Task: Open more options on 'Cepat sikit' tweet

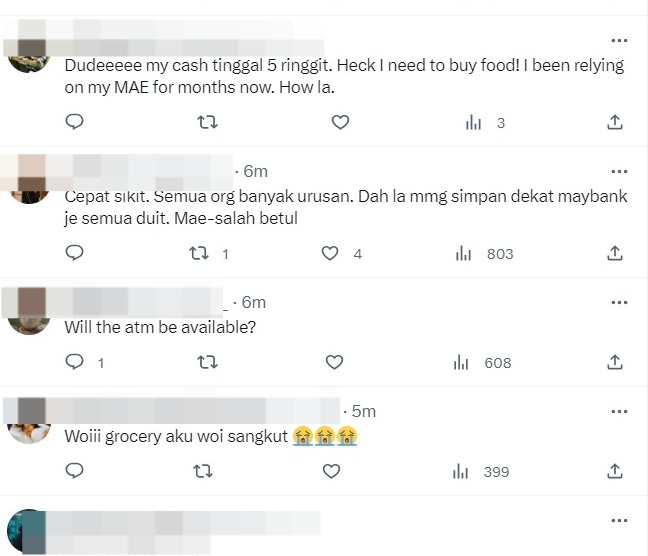Action: [x=619, y=171]
